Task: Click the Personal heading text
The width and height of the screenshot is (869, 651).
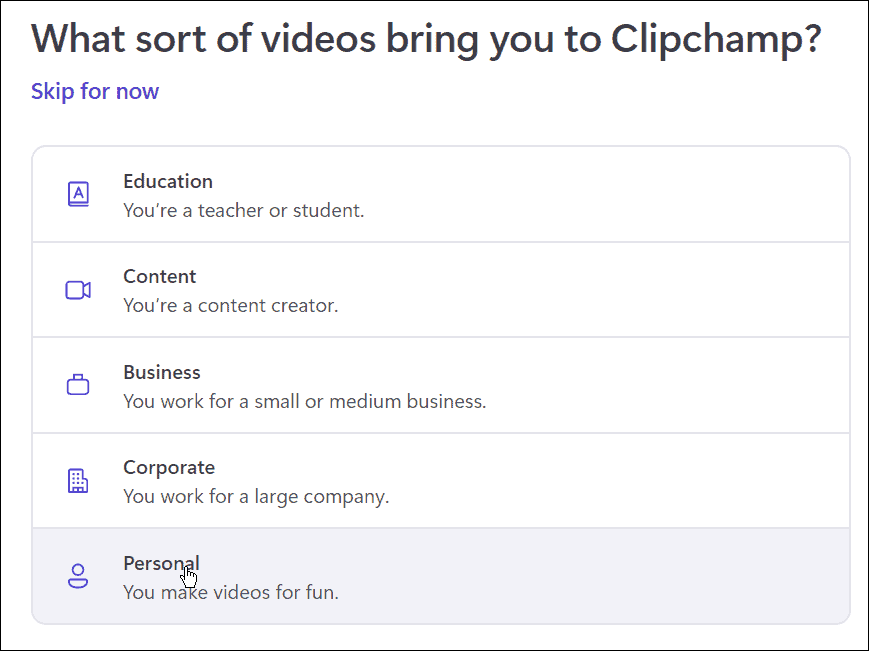Action: (161, 563)
